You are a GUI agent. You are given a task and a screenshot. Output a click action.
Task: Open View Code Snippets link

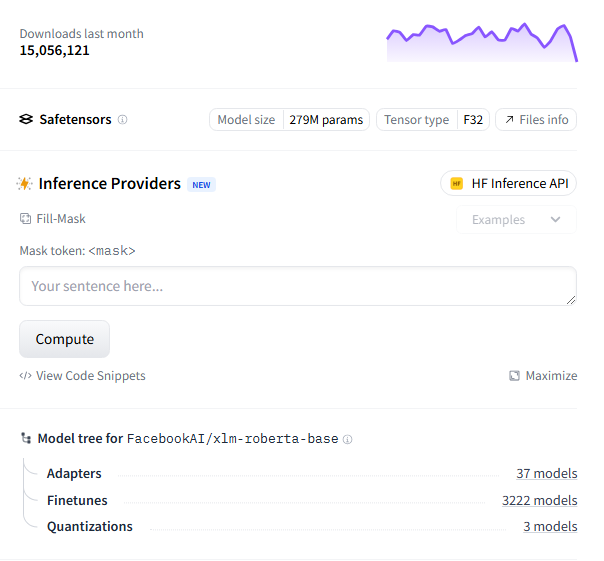pyautogui.click(x=82, y=376)
